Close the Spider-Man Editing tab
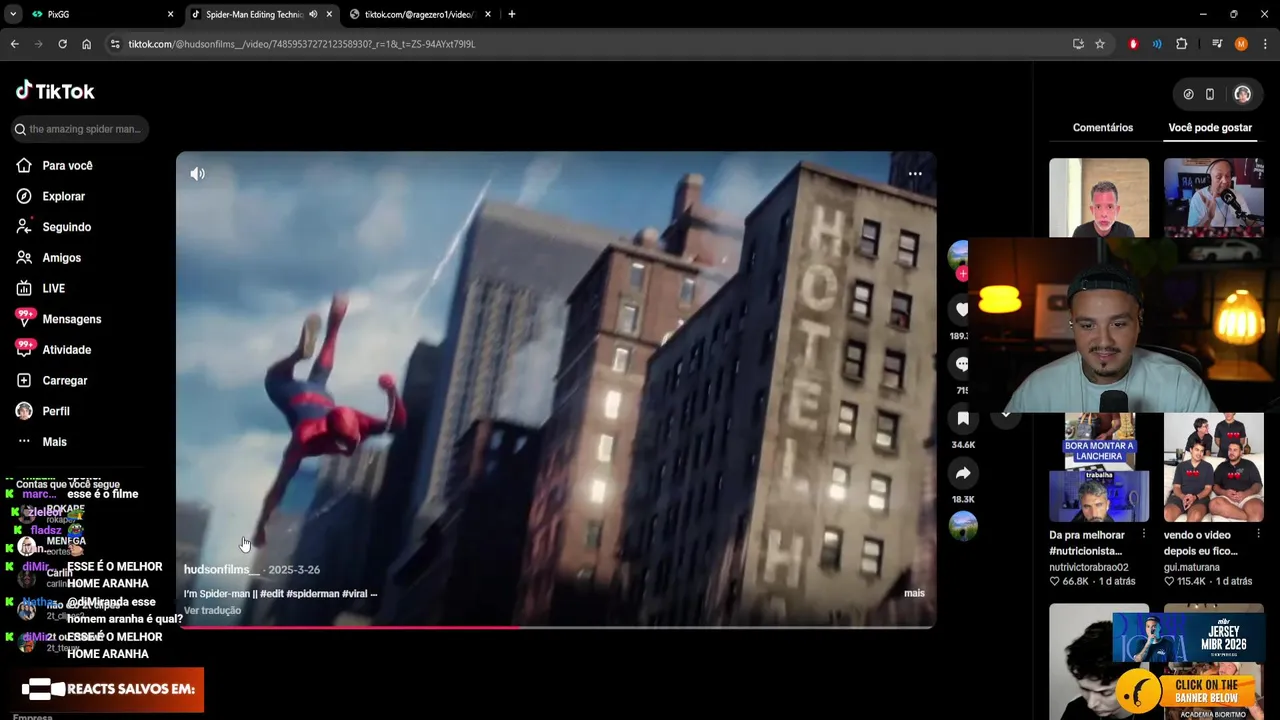This screenshot has width=1280, height=720. pos(329,14)
